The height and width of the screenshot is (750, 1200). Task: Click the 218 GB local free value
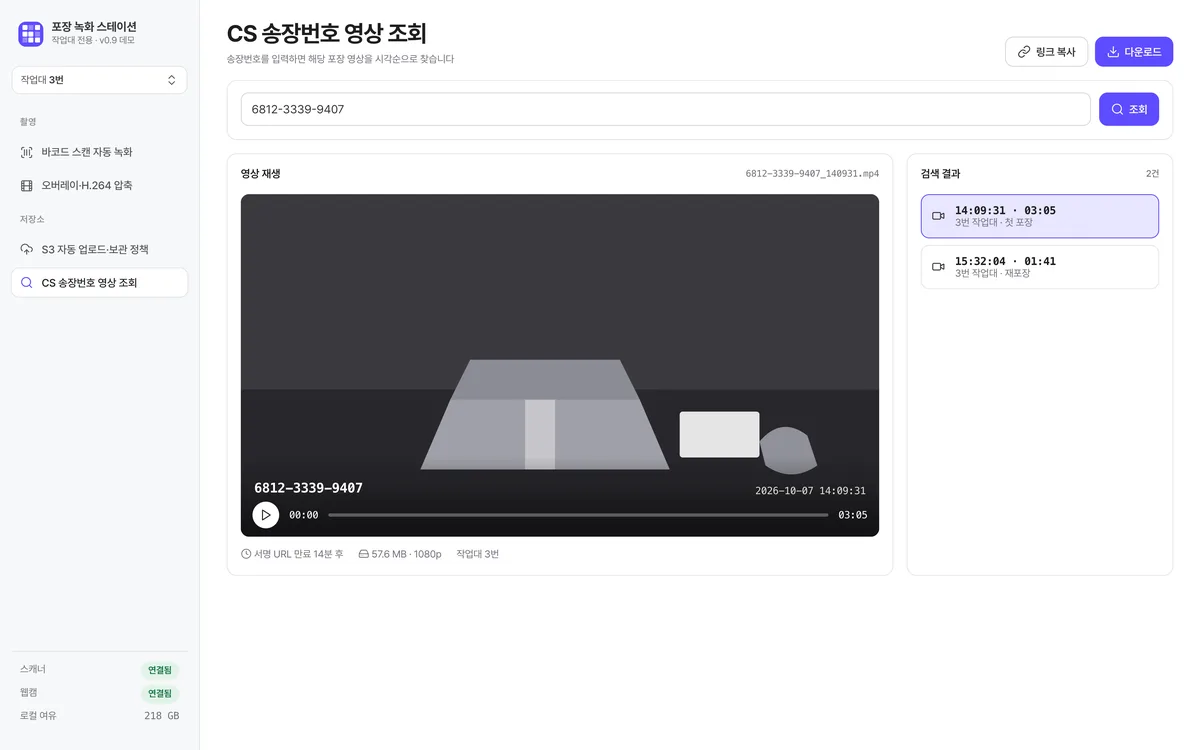[162, 716]
